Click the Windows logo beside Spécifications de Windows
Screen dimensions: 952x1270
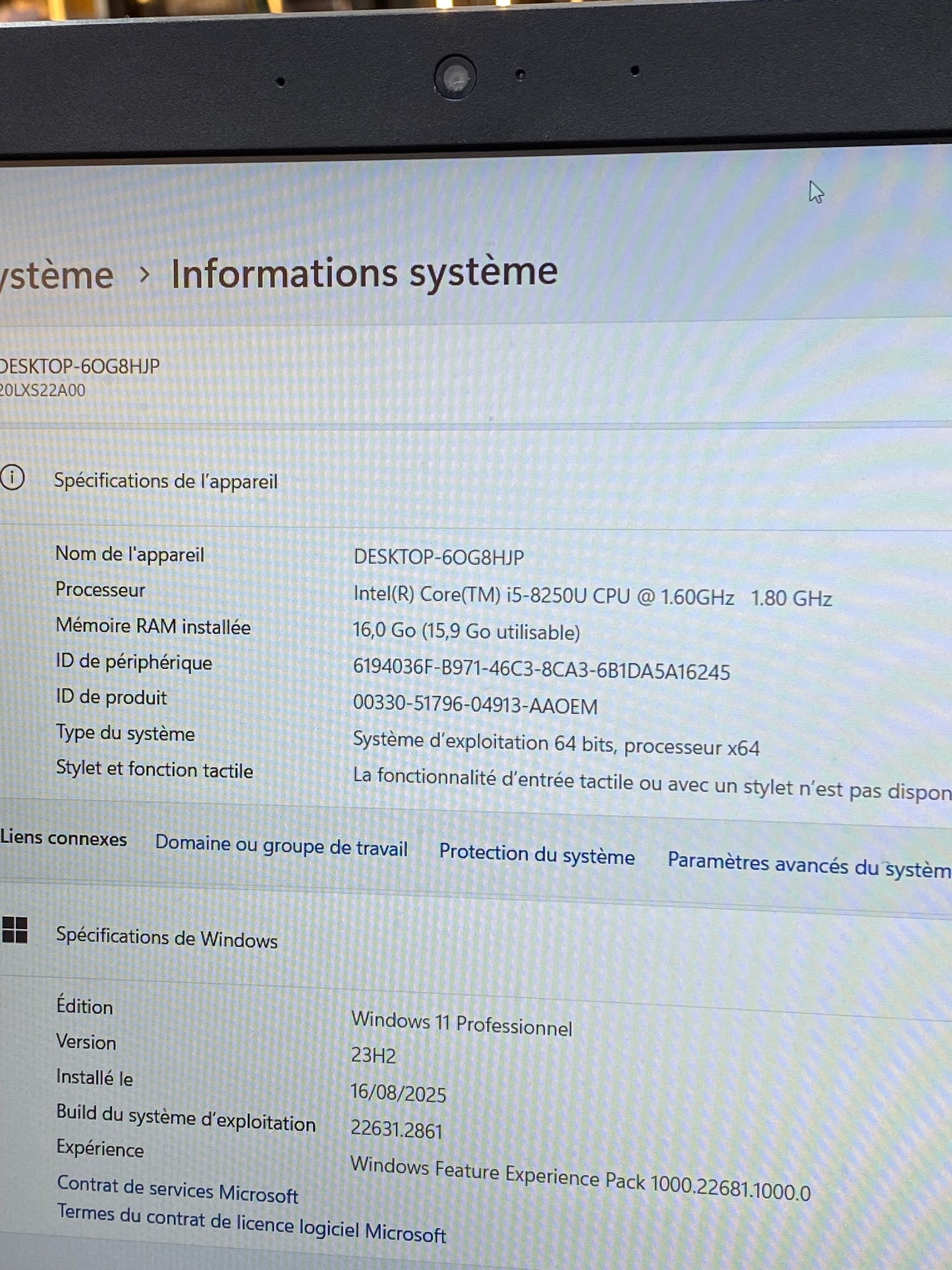pyautogui.click(x=14, y=930)
